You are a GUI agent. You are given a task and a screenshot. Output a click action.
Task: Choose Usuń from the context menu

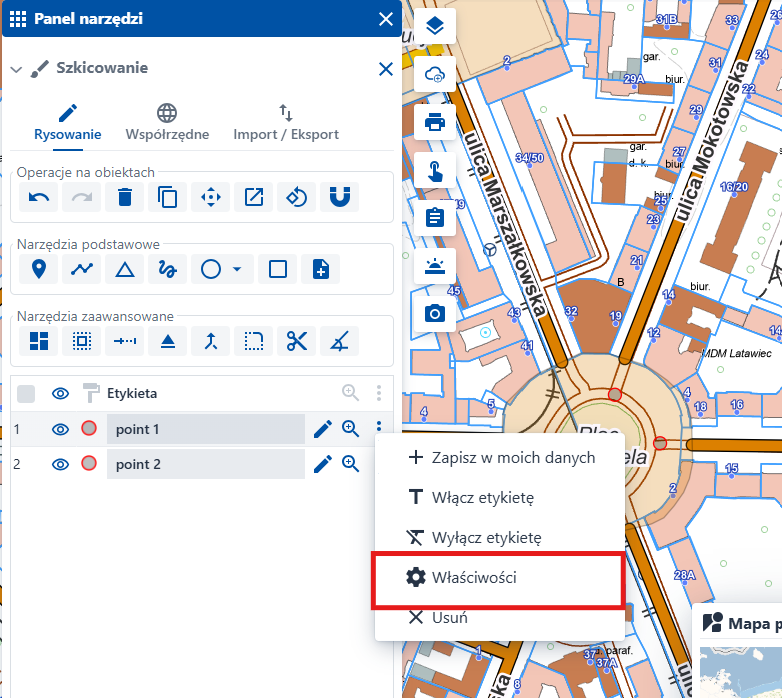(500, 618)
